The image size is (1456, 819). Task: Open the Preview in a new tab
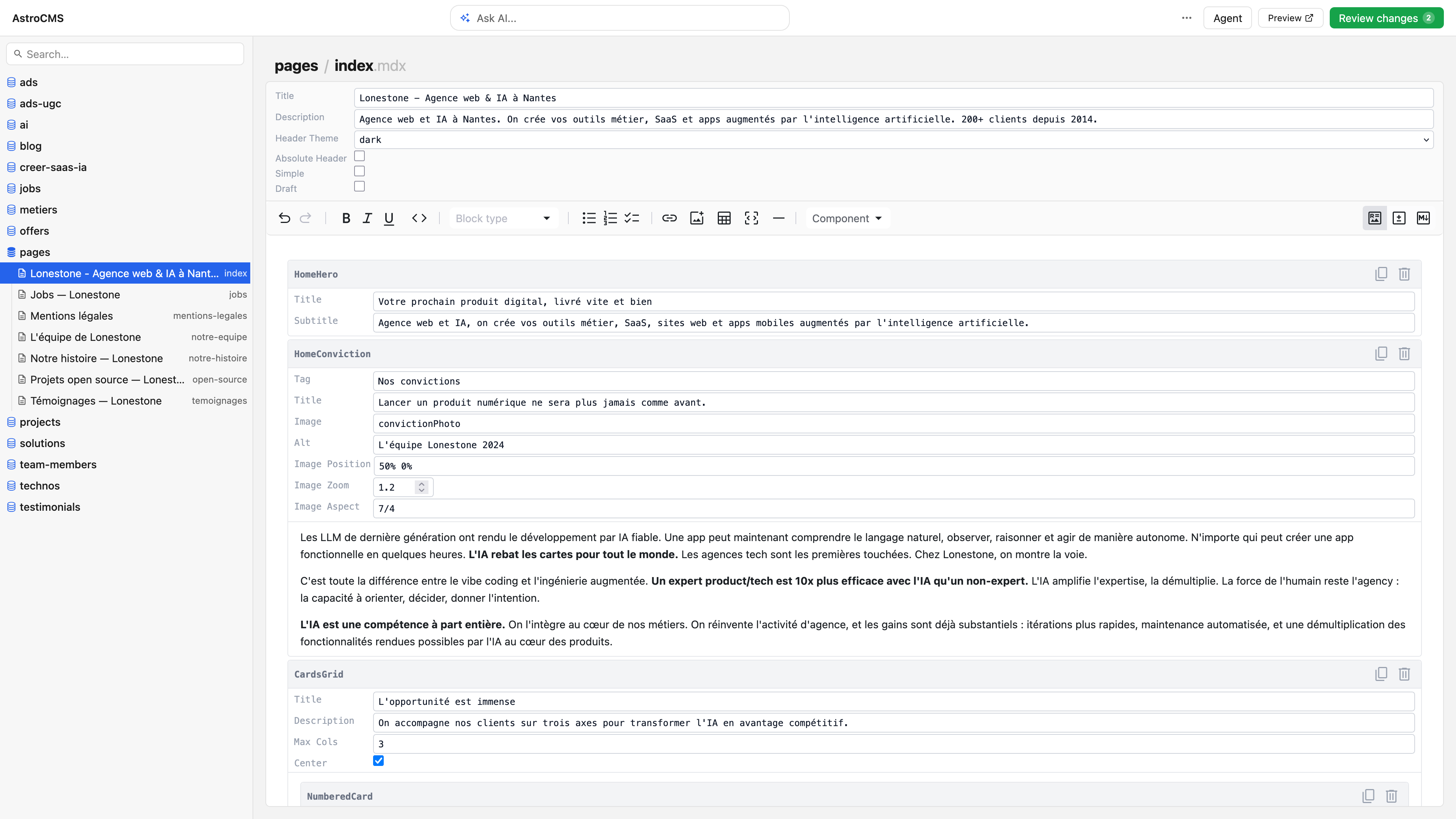pos(1290,18)
